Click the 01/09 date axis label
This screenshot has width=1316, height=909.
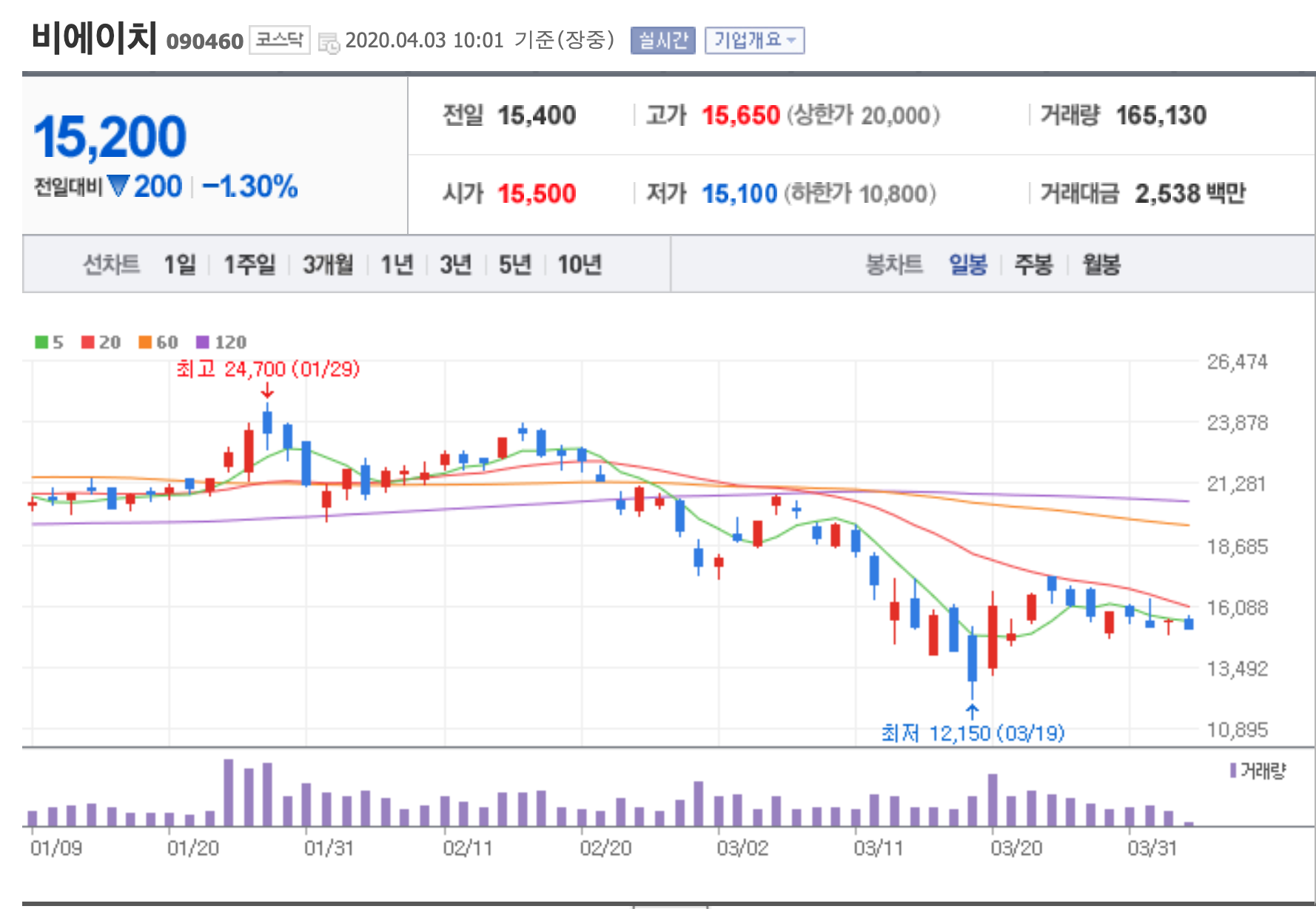(x=56, y=848)
